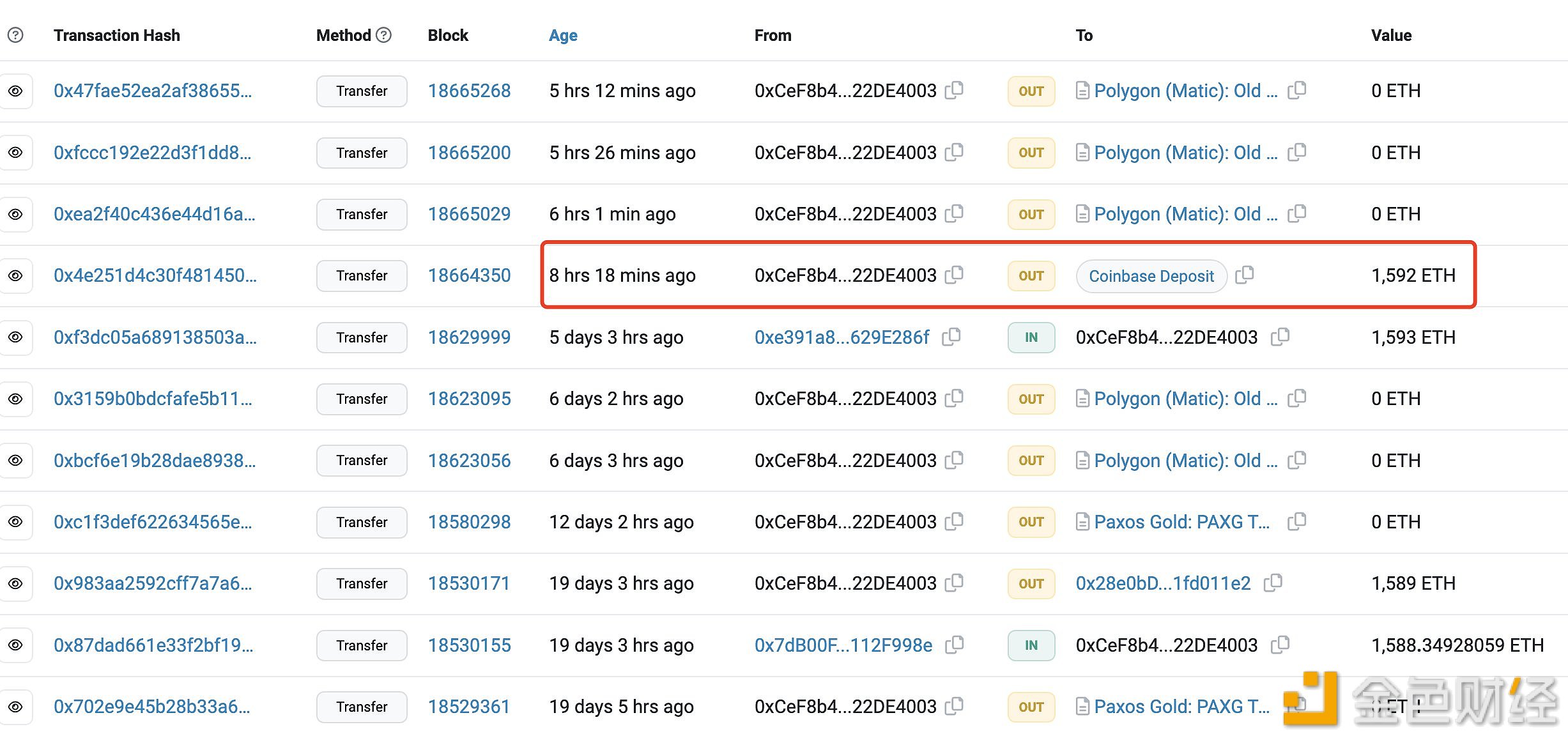Copy From address in Coinbase Deposit row
1568x736 pixels.
click(954, 275)
